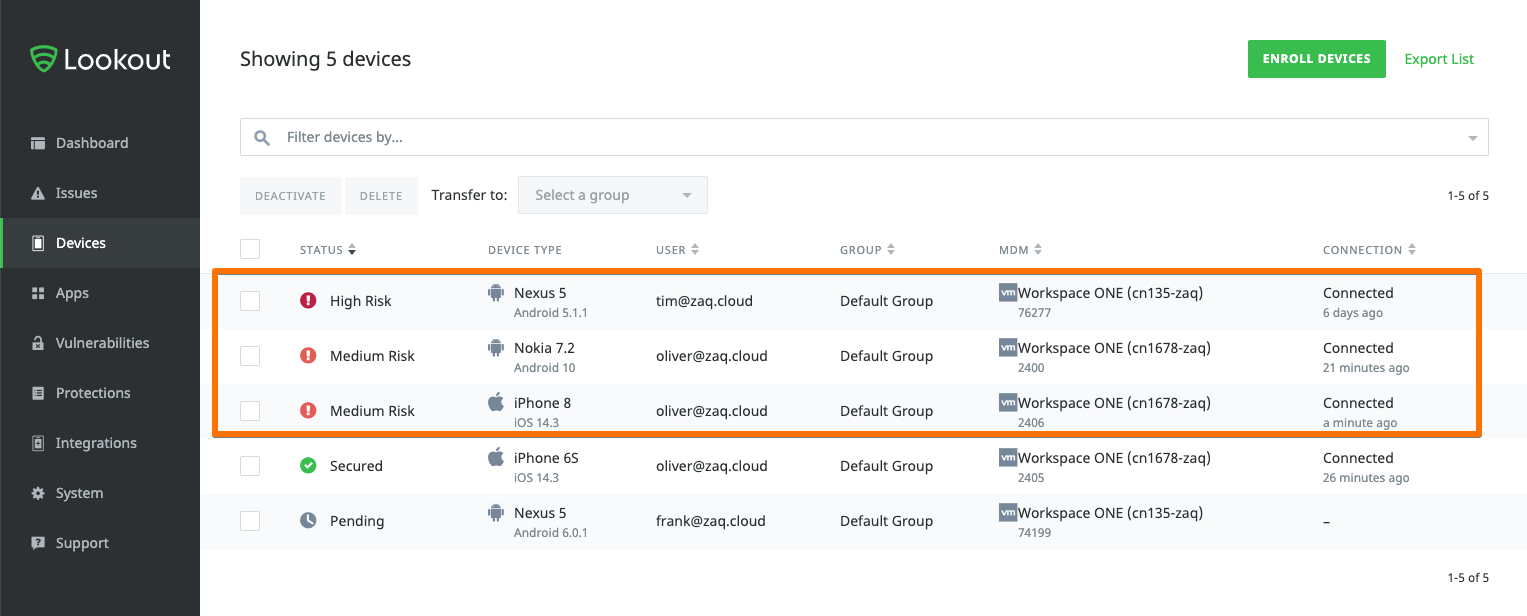The height and width of the screenshot is (616, 1527).
Task: Click the Enroll Devices button
Action: (1316, 59)
